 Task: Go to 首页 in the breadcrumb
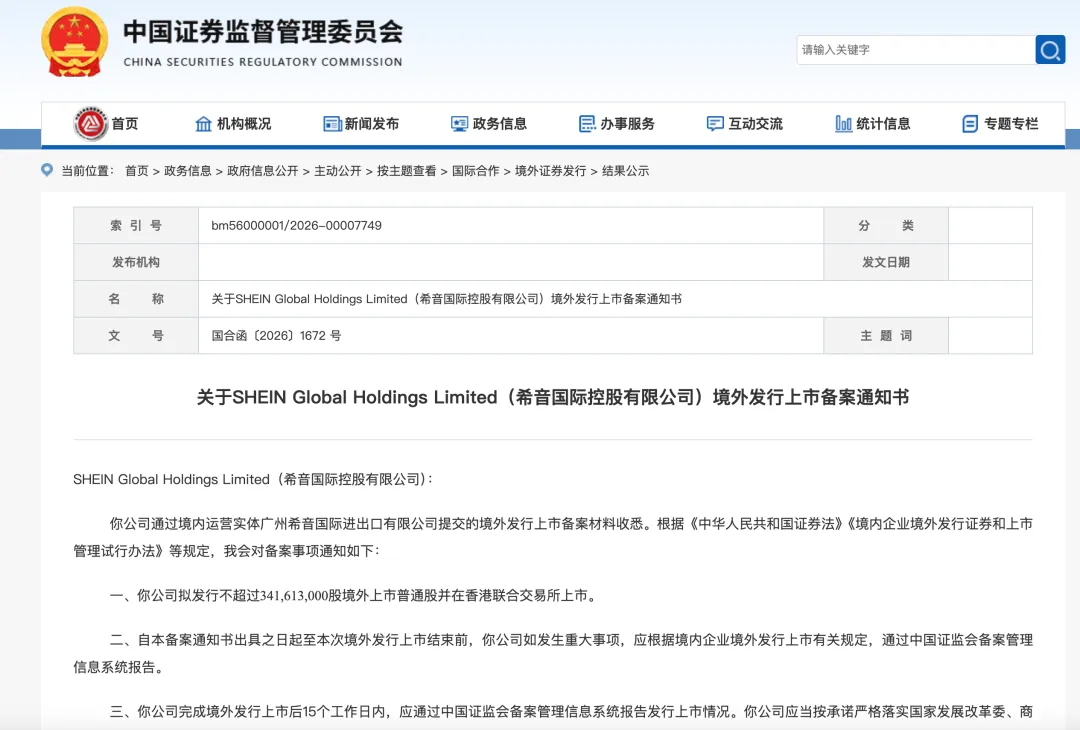(136, 171)
